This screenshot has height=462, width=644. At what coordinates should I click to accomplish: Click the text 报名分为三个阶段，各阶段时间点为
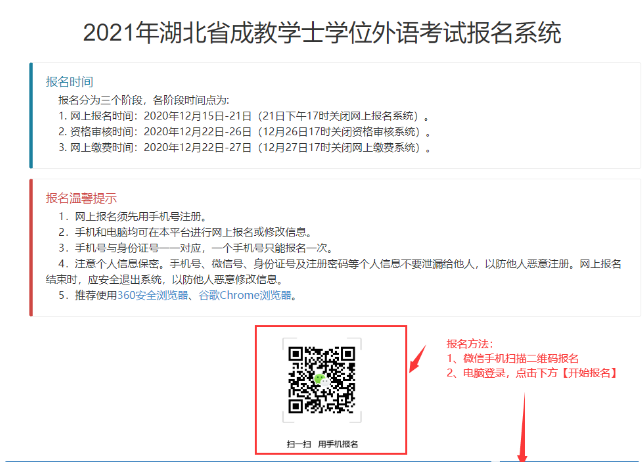(144, 100)
